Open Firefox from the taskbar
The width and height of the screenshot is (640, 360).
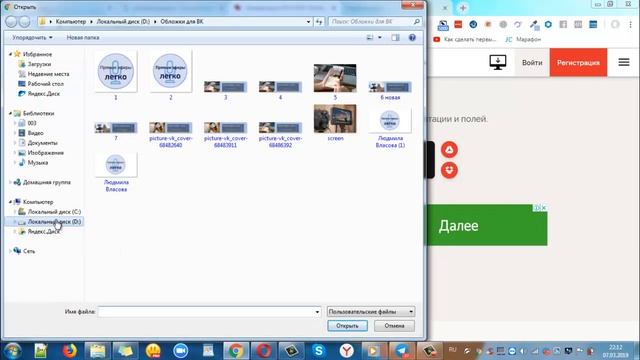click(x=70, y=351)
